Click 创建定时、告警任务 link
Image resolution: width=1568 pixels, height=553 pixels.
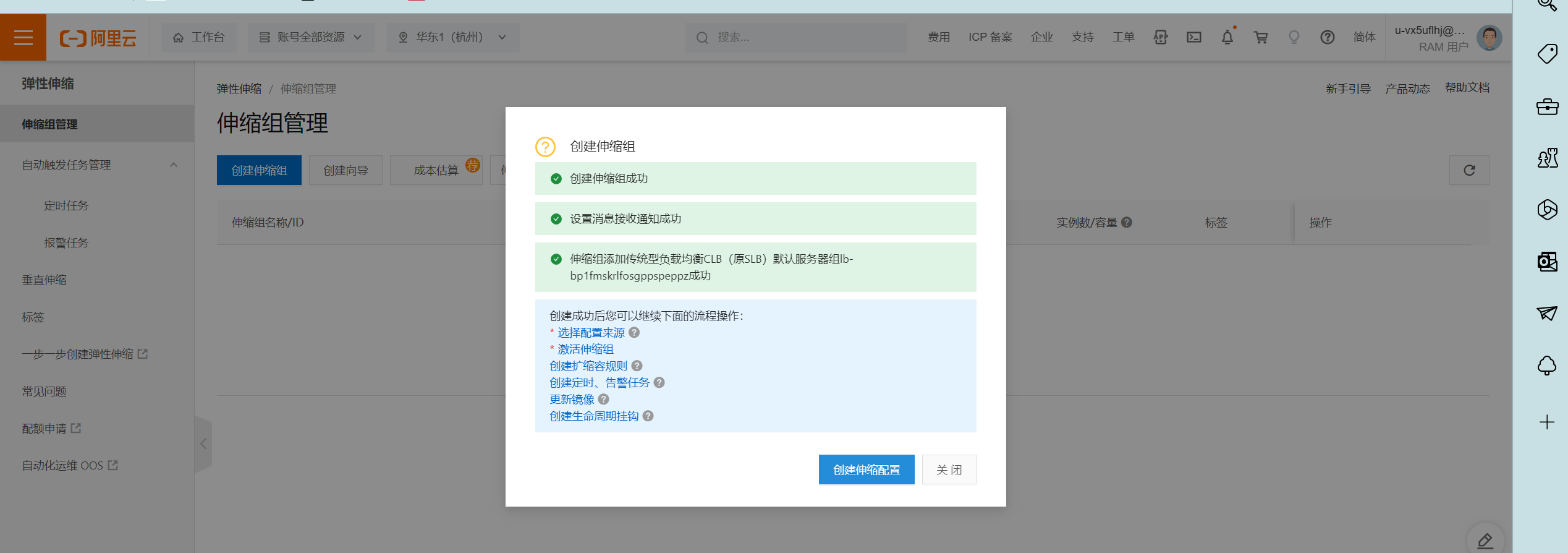pos(600,382)
